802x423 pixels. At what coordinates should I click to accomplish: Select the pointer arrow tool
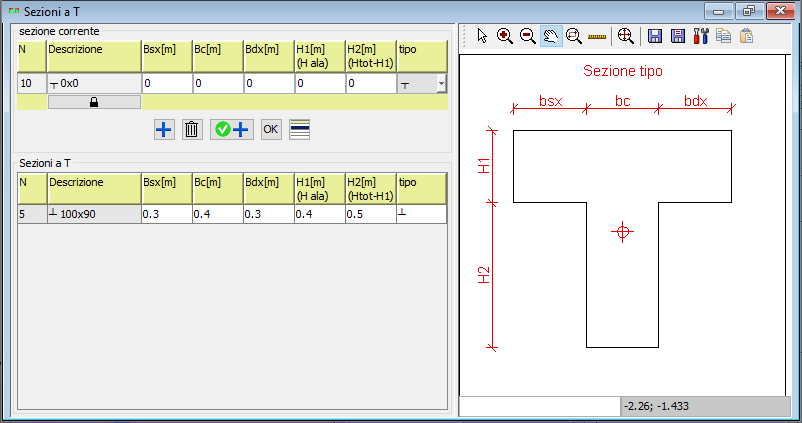(x=482, y=36)
